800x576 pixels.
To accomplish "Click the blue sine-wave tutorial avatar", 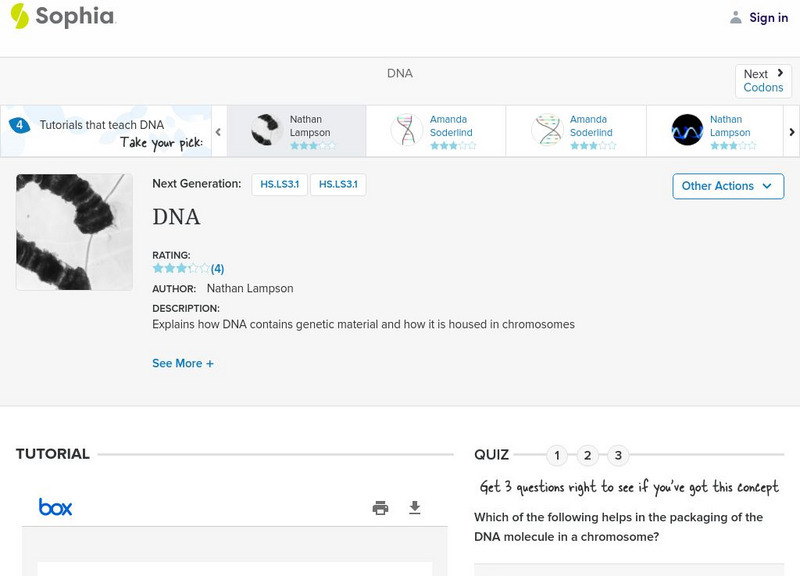I will pos(687,130).
